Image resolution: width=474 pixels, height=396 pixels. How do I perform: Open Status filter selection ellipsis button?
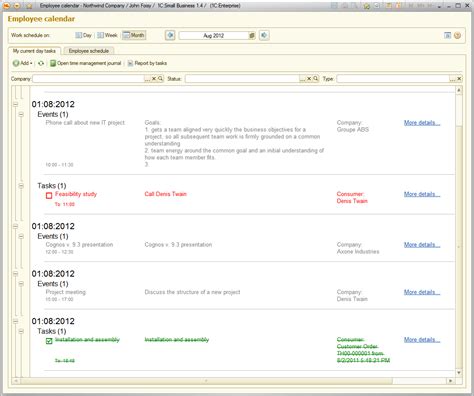302,79
